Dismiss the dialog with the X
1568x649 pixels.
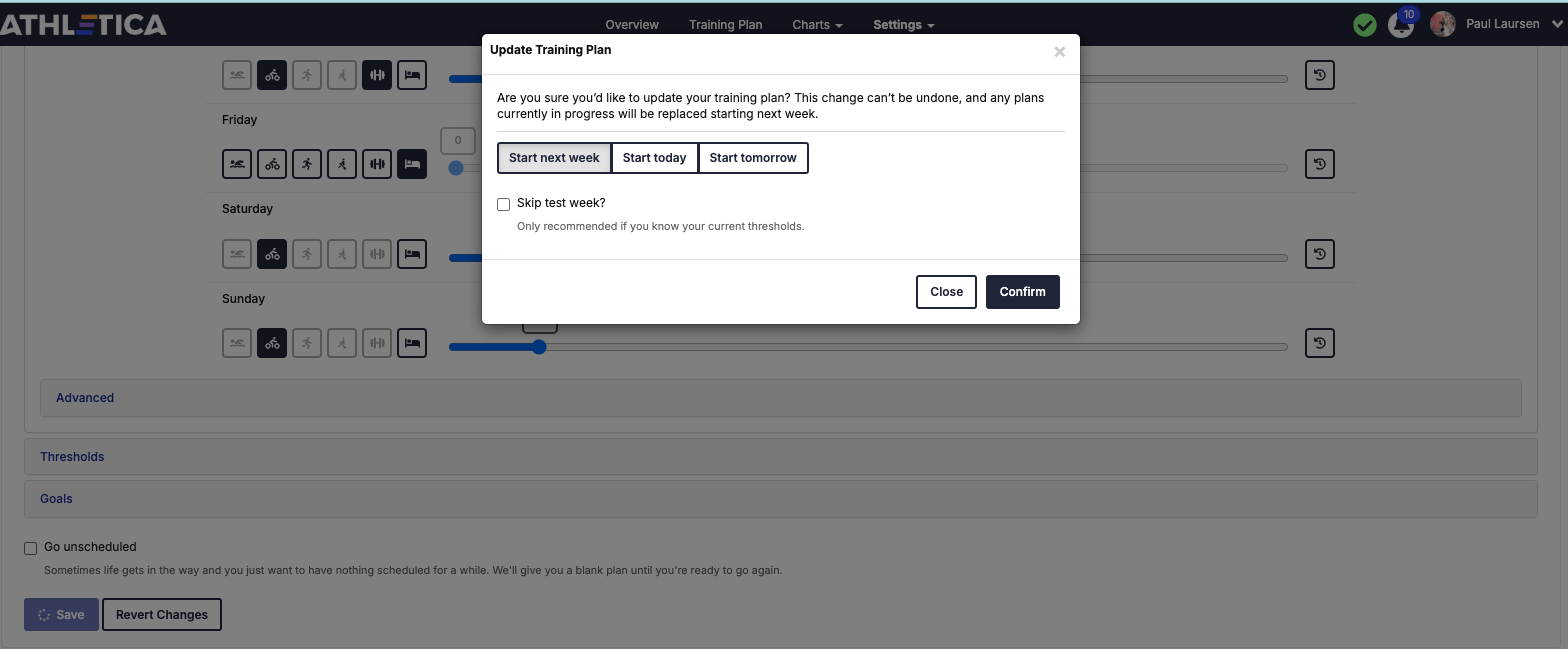point(1059,52)
